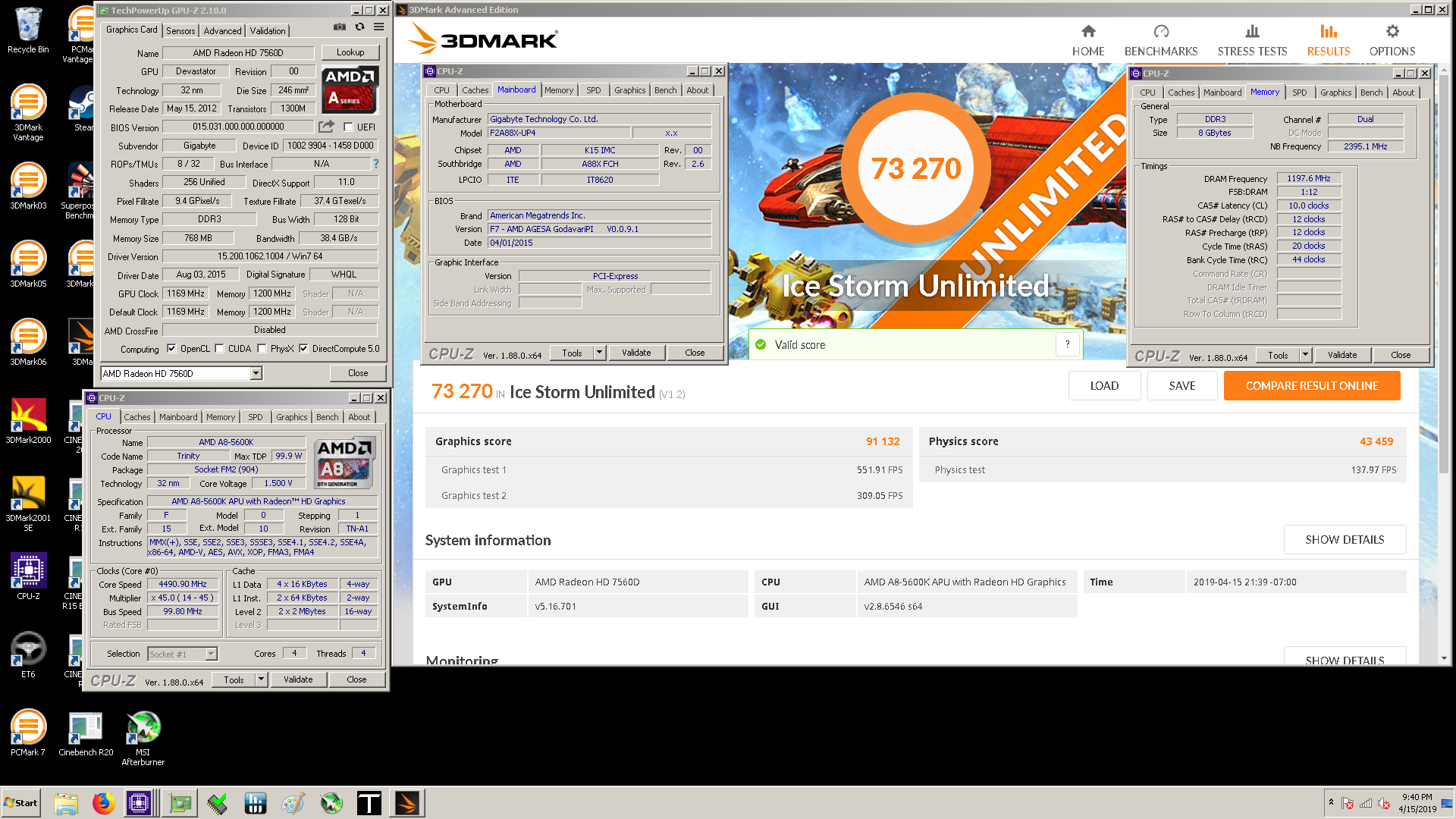This screenshot has width=1456, height=819.
Task: Click the Lookup button in GPU-Z
Action: [x=350, y=52]
